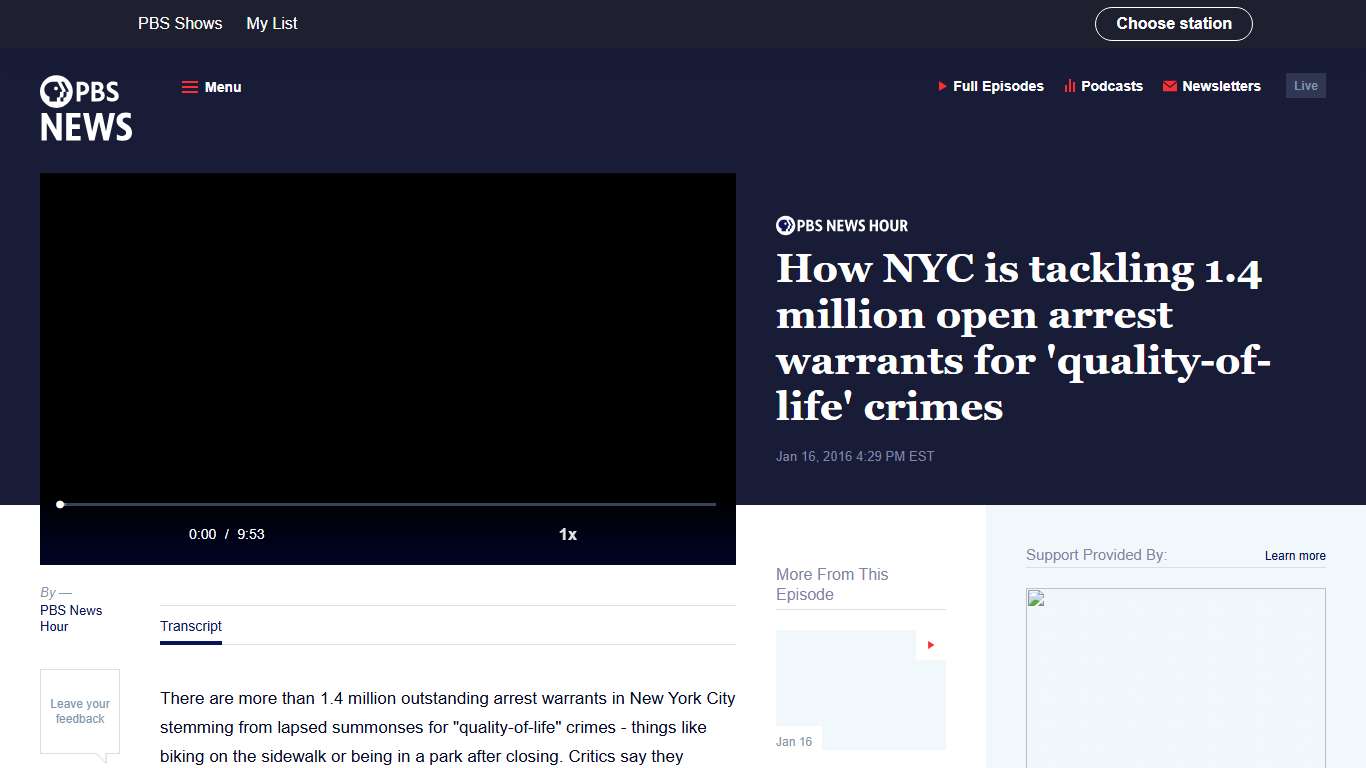Open the PBS Shows menu item
Screen dimensions: 1366x768
tap(180, 23)
